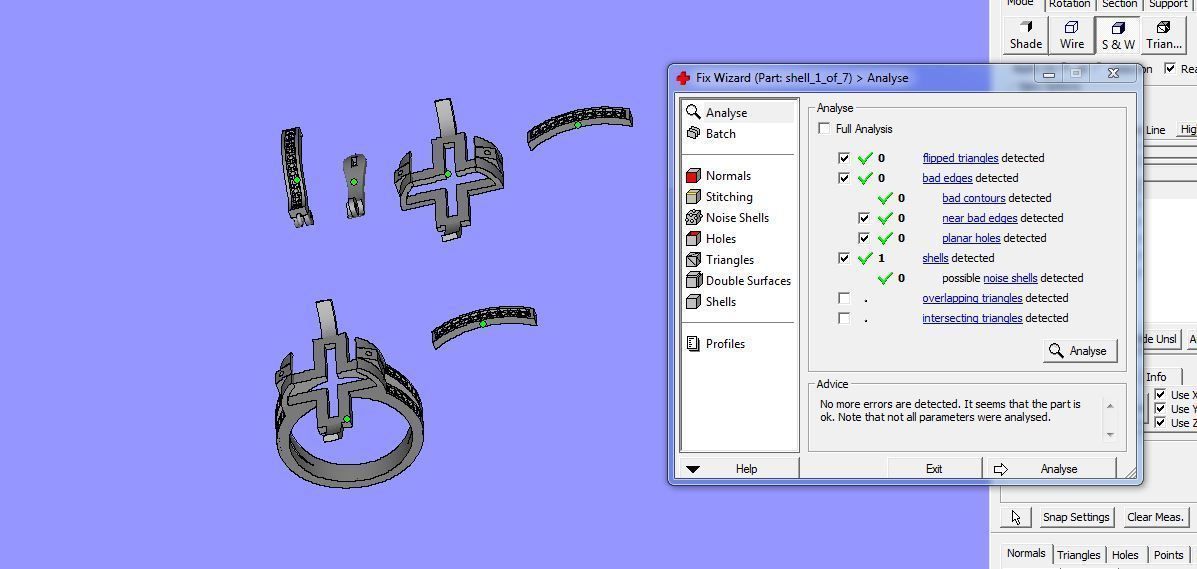The height and width of the screenshot is (569, 1197).
Task: Toggle the shells detected checkbox
Action: coord(844,257)
